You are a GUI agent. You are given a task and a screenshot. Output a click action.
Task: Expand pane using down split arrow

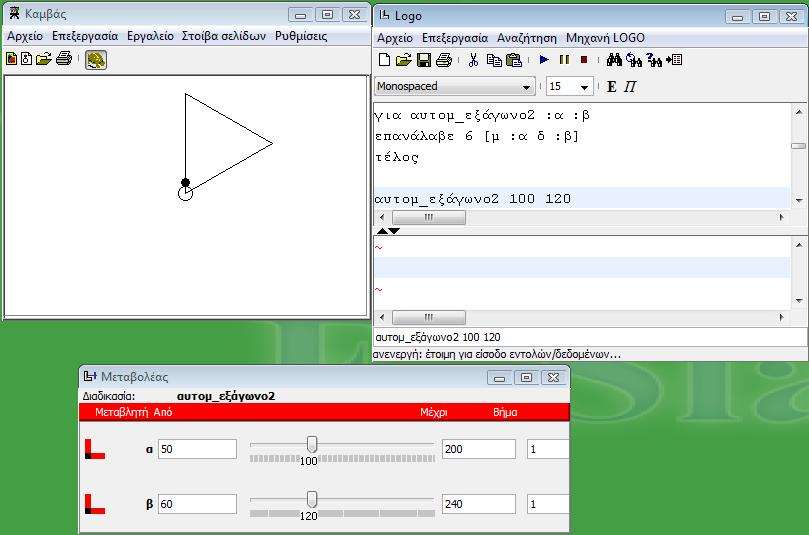[x=394, y=231]
